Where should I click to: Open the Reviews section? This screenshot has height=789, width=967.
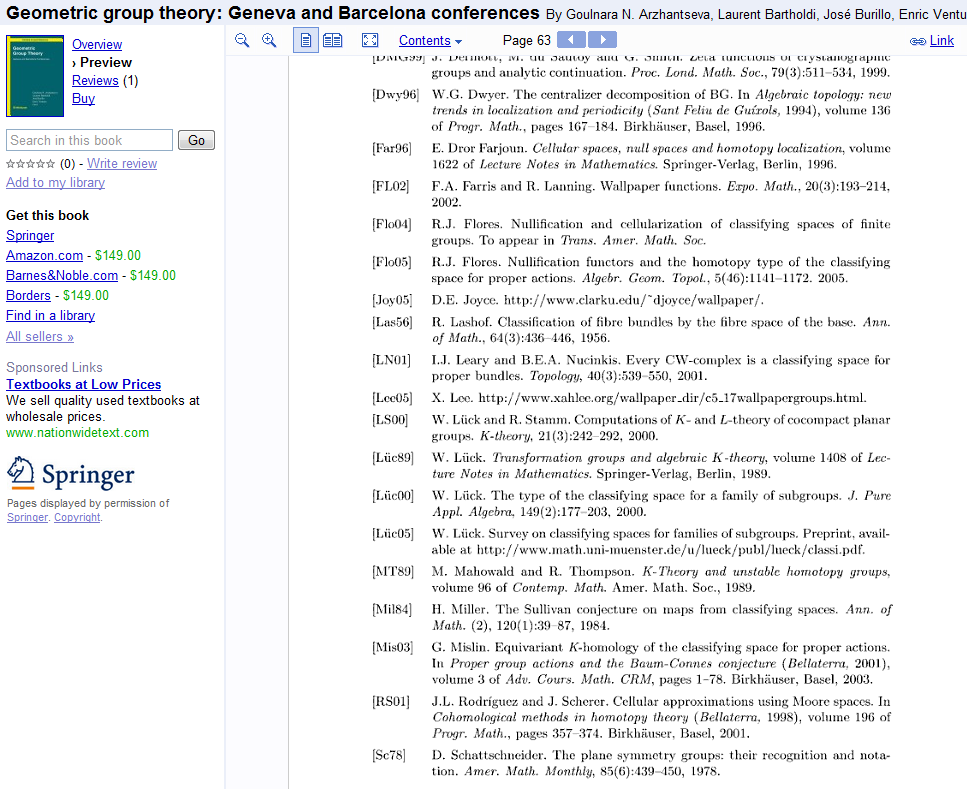point(95,81)
